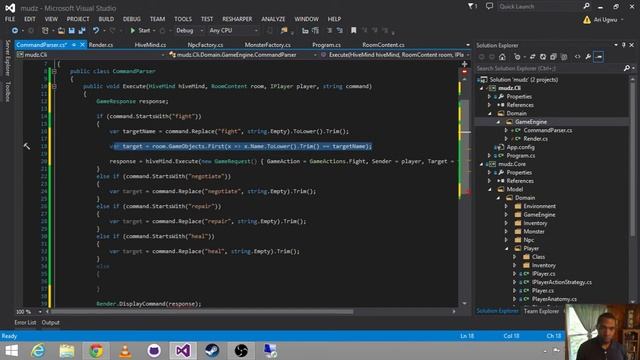The width and height of the screenshot is (640, 360).
Task: Expand the Program.cs tree node
Action: pyautogui.click(x=489, y=156)
